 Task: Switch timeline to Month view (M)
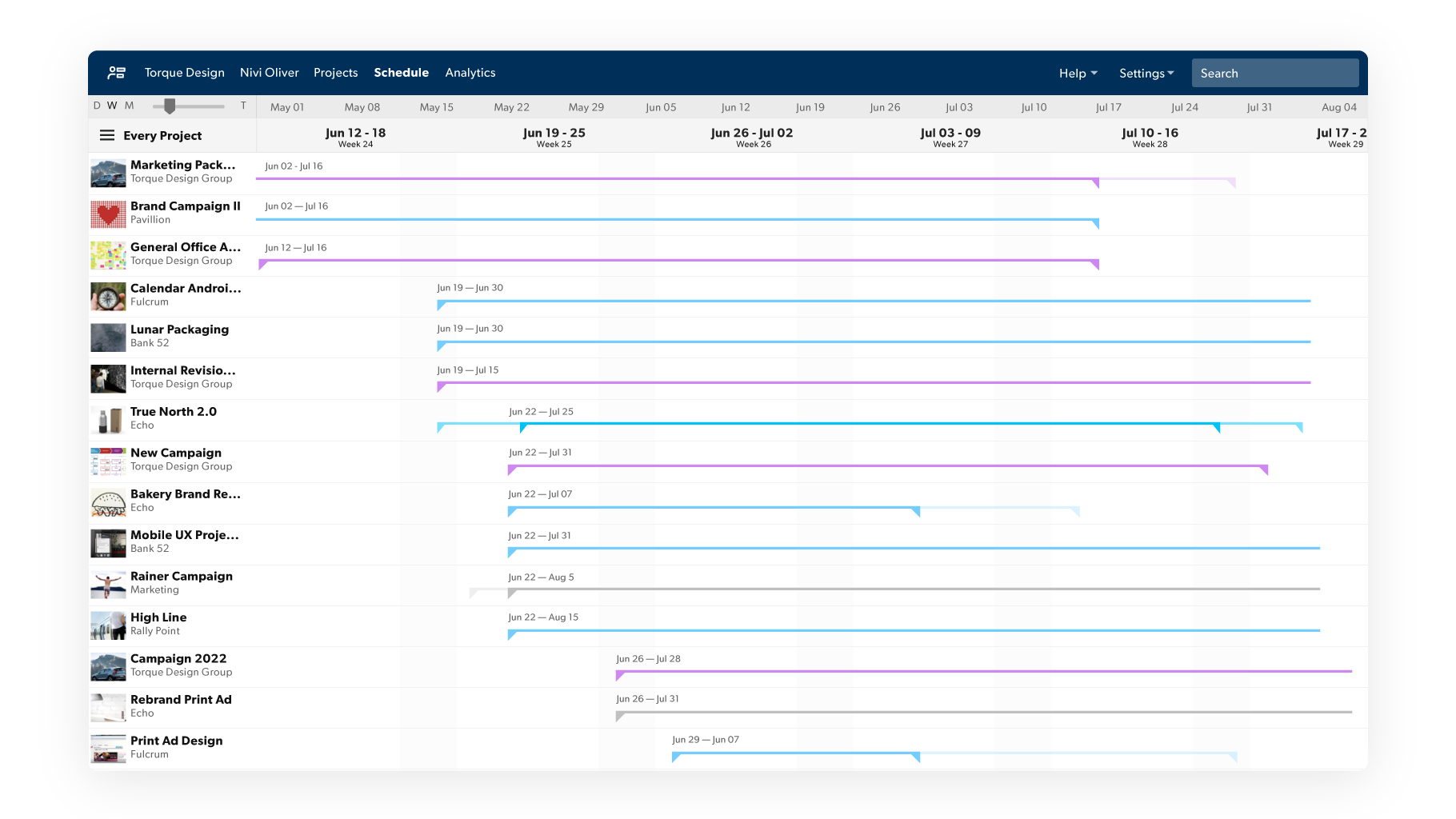[129, 106]
